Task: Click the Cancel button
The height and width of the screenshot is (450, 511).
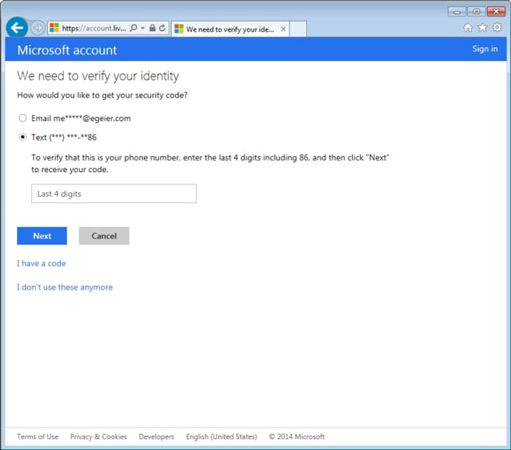Action: pyautogui.click(x=104, y=236)
